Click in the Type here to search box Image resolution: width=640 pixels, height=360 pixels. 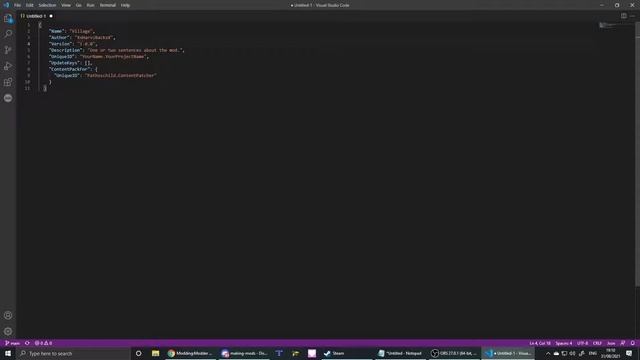(73, 353)
